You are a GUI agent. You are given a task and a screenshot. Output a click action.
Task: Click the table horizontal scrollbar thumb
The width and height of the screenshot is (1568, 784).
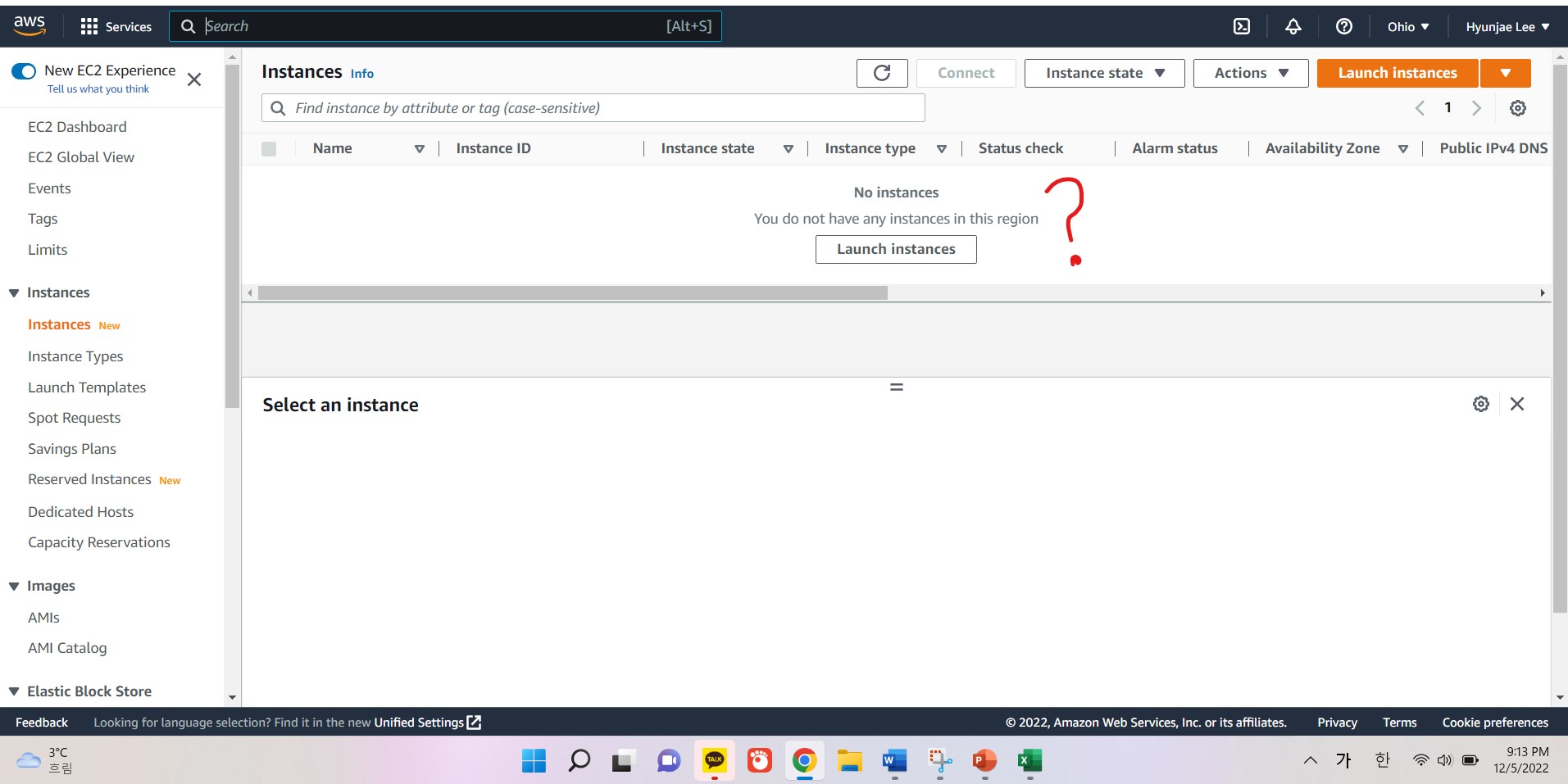tap(573, 292)
